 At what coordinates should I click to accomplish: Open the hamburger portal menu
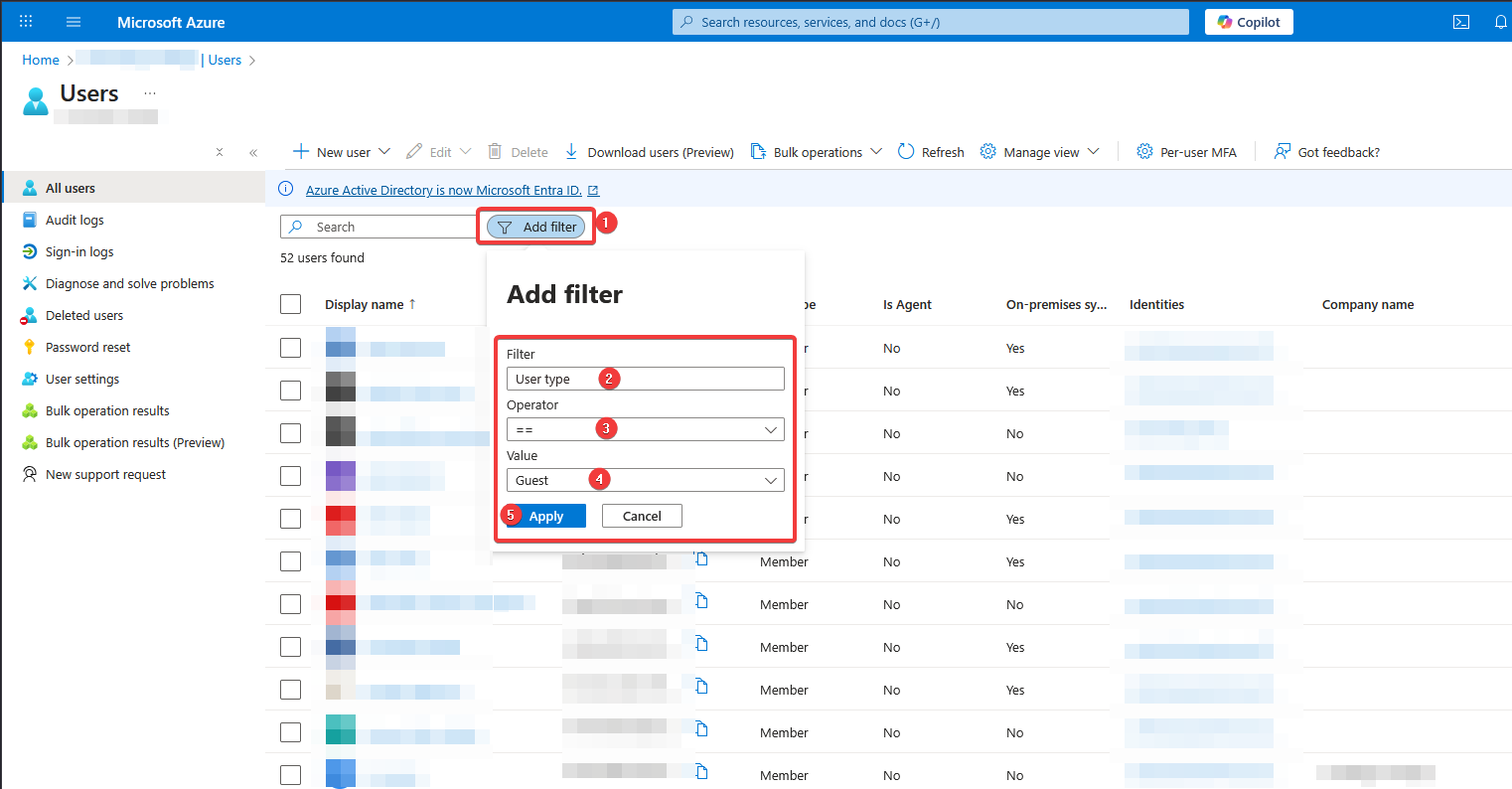coord(74,22)
